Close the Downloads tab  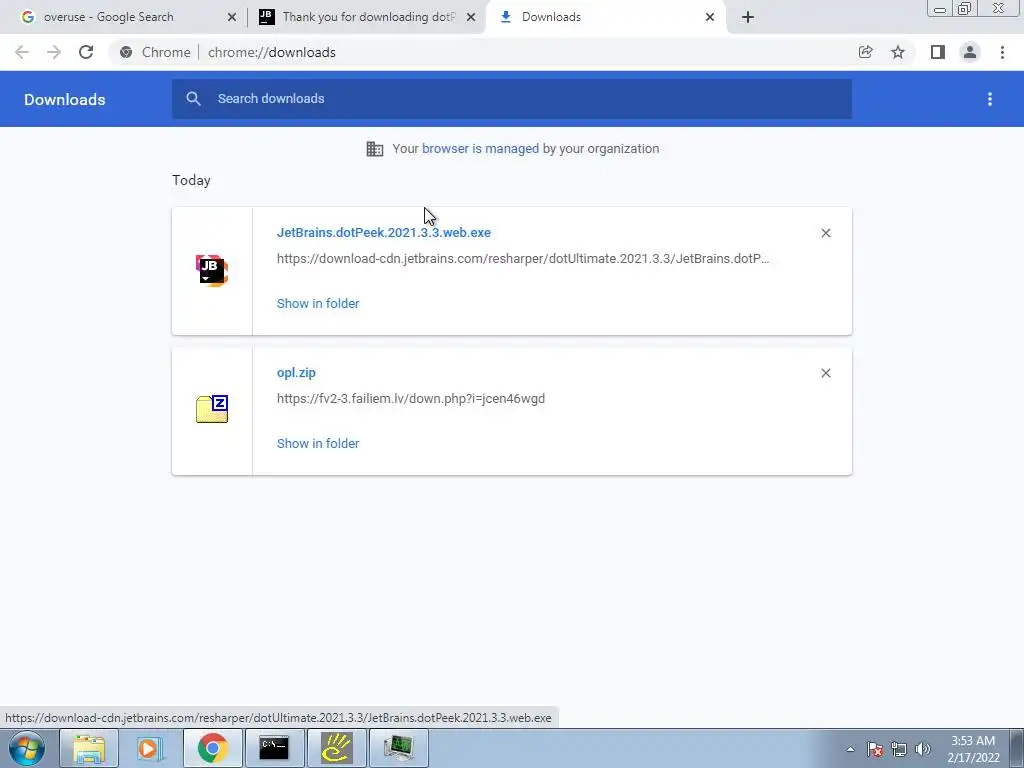point(710,18)
